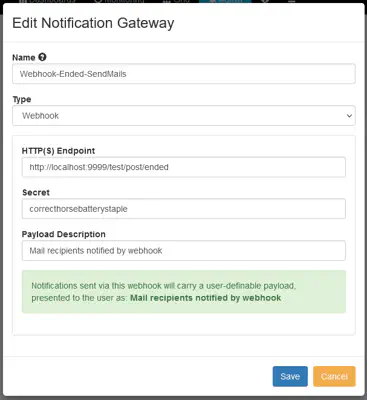
Task: Click the chevron arrow of the Type select
Action: pyautogui.click(x=349, y=116)
